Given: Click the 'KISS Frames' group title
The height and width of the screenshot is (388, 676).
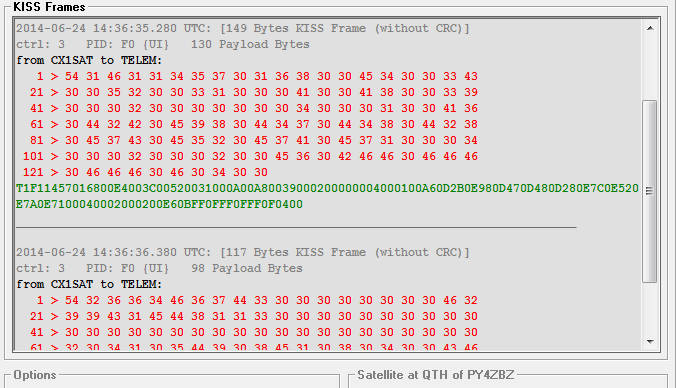Looking at the screenshot, I should point(49,6).
